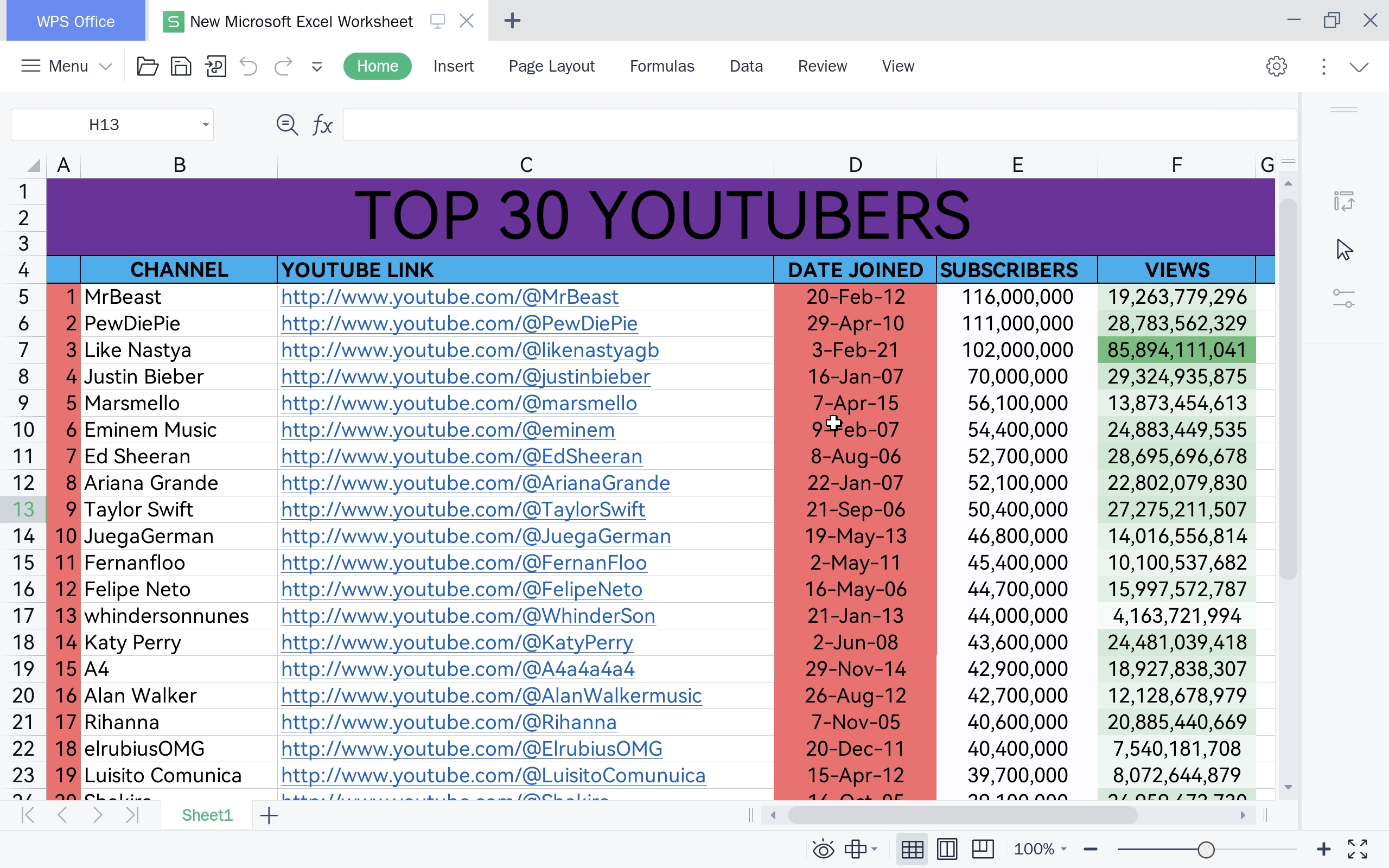1389x868 pixels.
Task: Enter full screen using expand arrows icon
Action: click(1357, 848)
